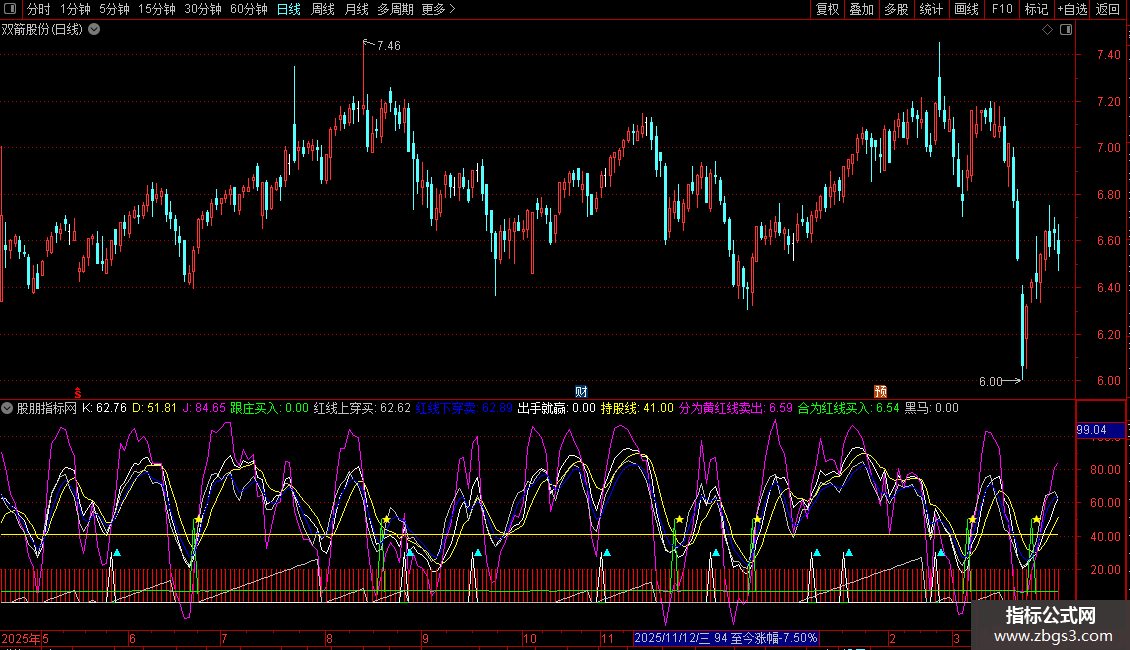1130x650 pixels.
Task: Click the orange 预 marker icon
Action: coord(881,391)
